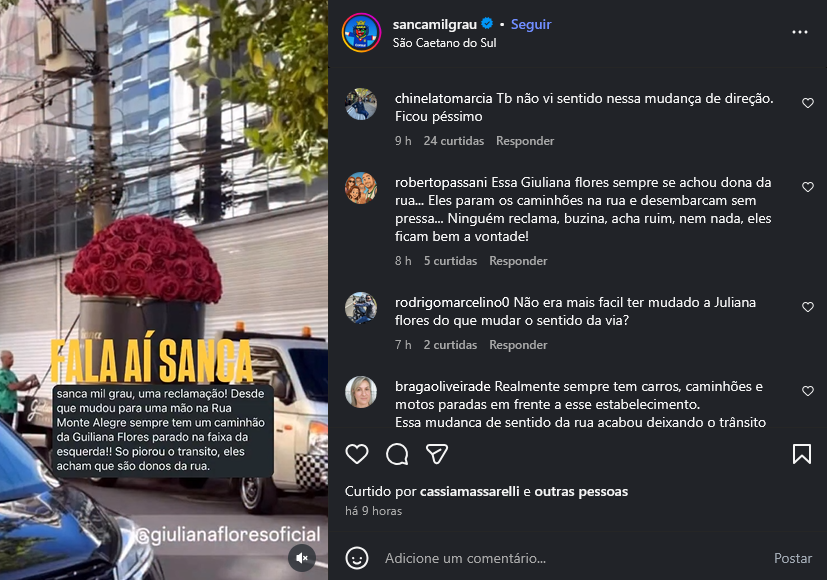This screenshot has width=827, height=580.
Task: Like robertopassani's comment heart
Action: point(807,187)
